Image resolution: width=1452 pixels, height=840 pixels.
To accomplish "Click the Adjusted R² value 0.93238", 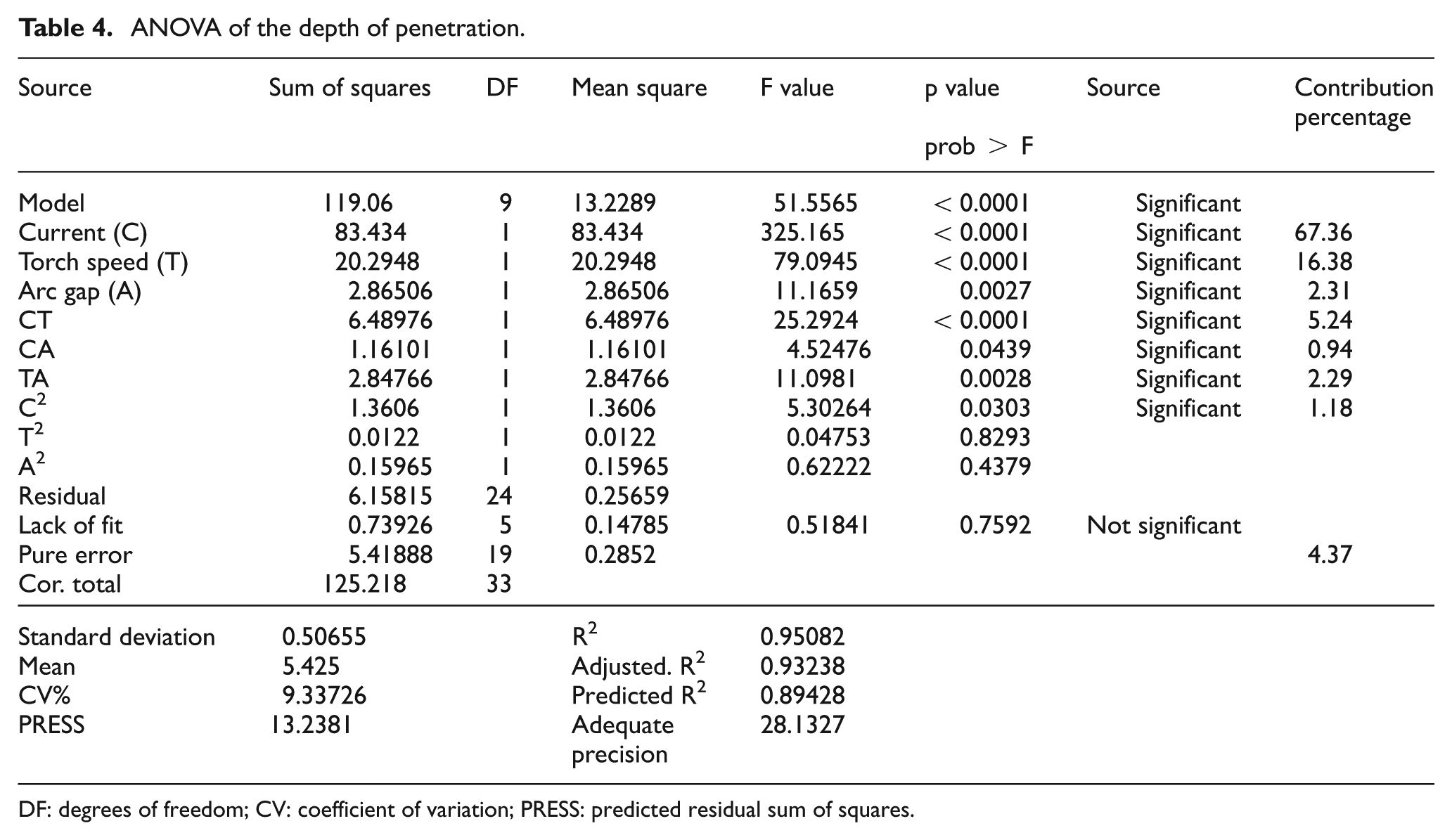I will tap(802, 666).
